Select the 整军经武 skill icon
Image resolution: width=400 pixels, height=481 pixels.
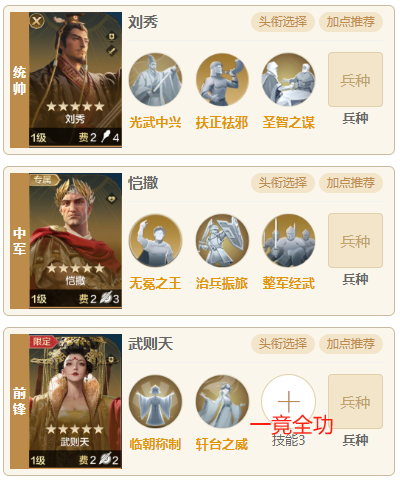pos(289,241)
